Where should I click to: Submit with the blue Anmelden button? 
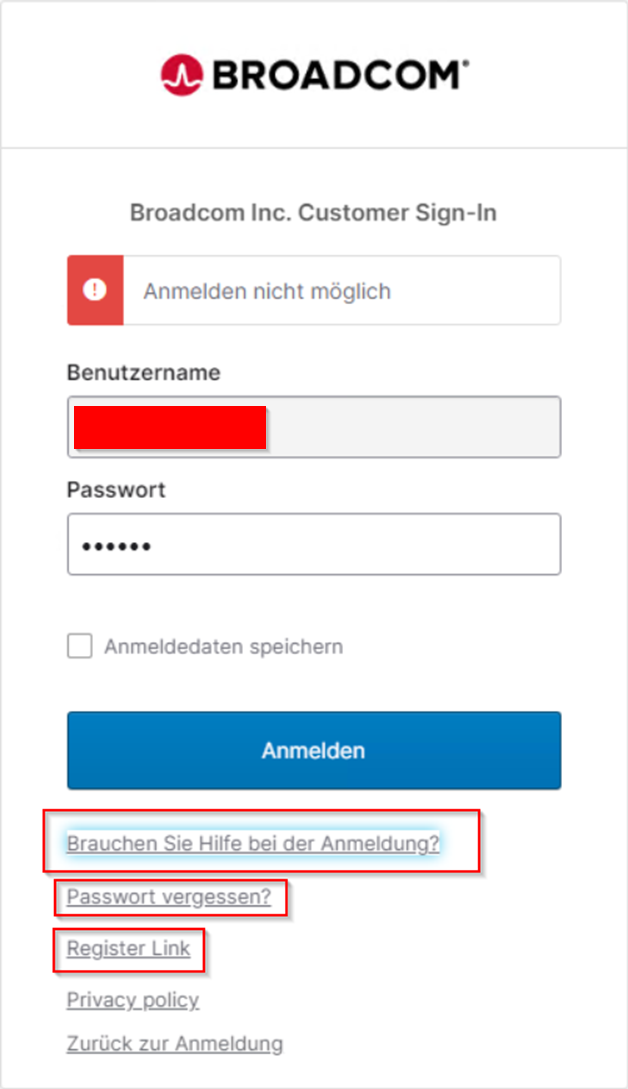pyautogui.click(x=314, y=750)
